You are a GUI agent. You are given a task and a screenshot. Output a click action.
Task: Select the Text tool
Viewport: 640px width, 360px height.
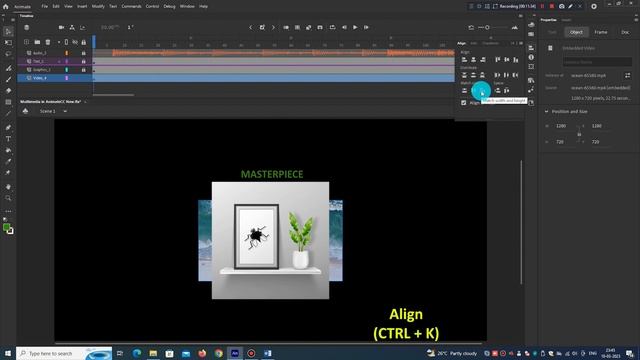tap(8, 139)
